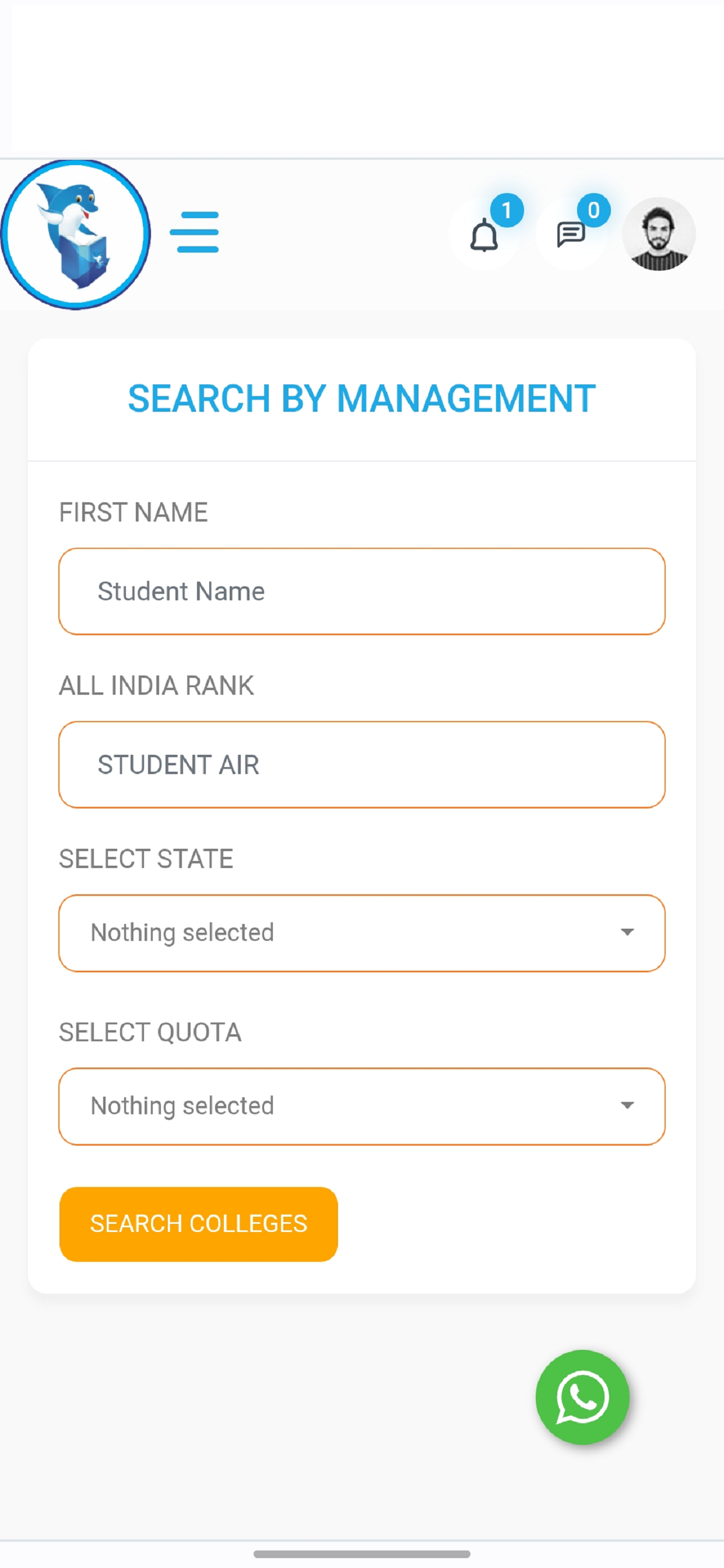
Task: Click the Select Quota dropdown arrow
Action: pyautogui.click(x=627, y=1105)
